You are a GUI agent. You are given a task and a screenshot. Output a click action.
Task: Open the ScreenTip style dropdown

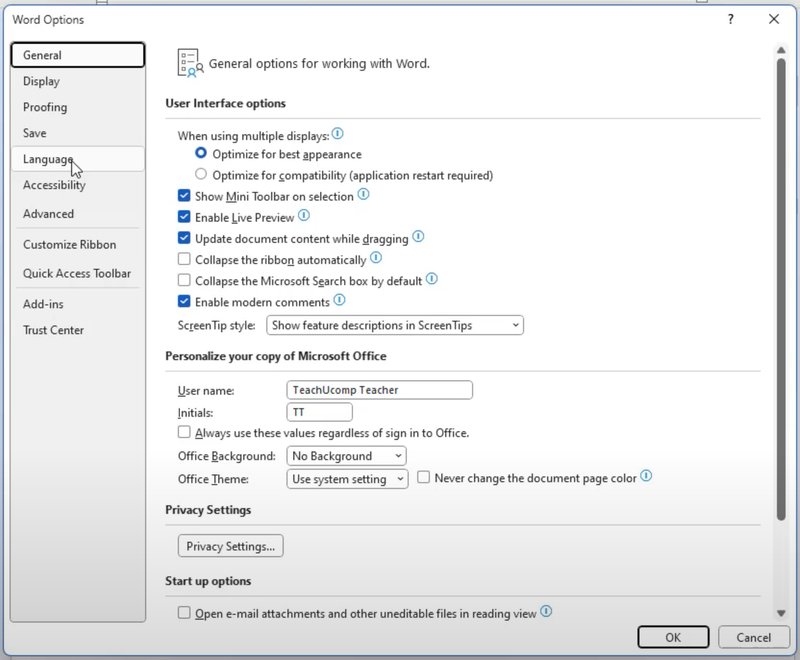[x=395, y=325]
